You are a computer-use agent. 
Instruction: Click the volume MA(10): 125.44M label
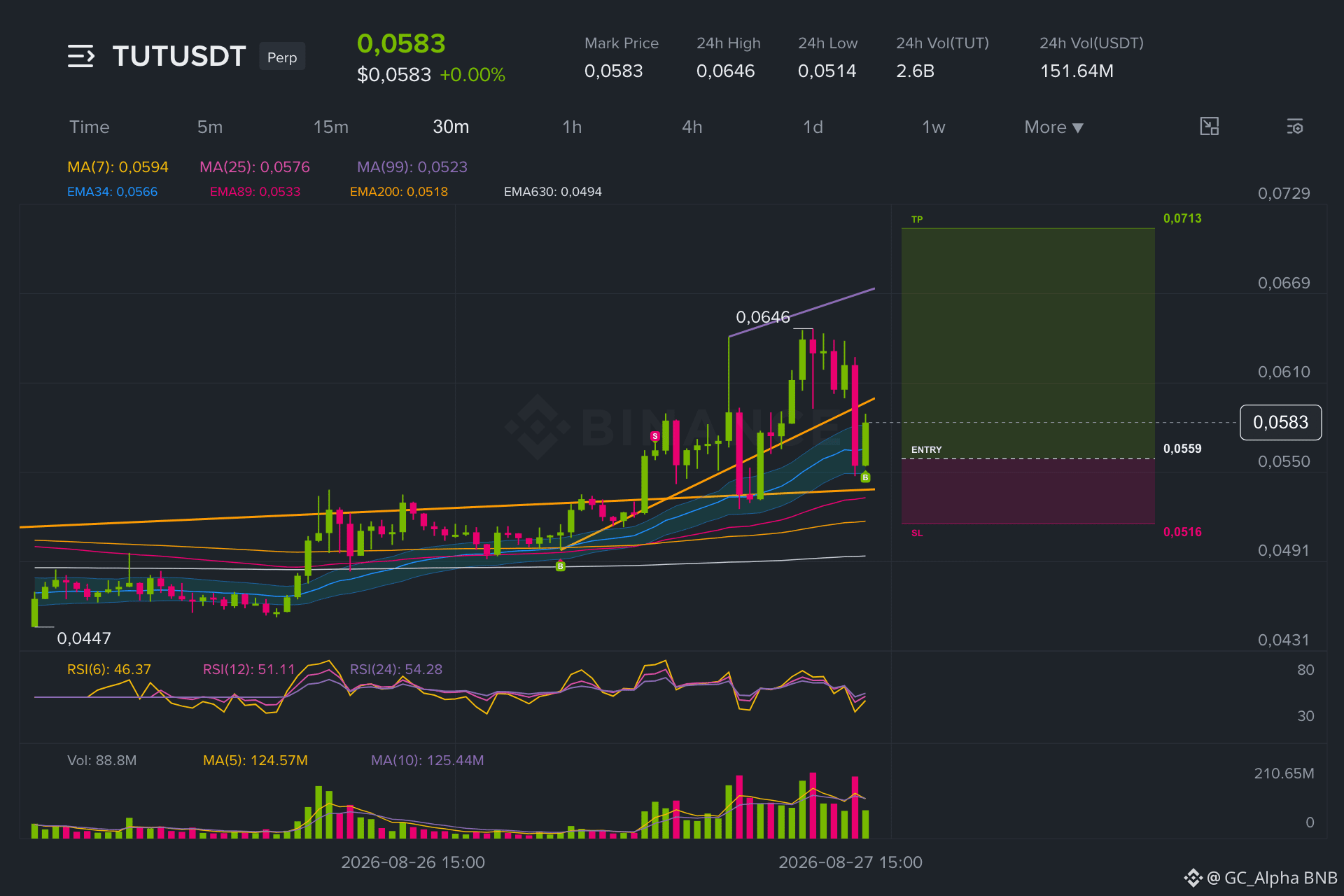(x=428, y=761)
